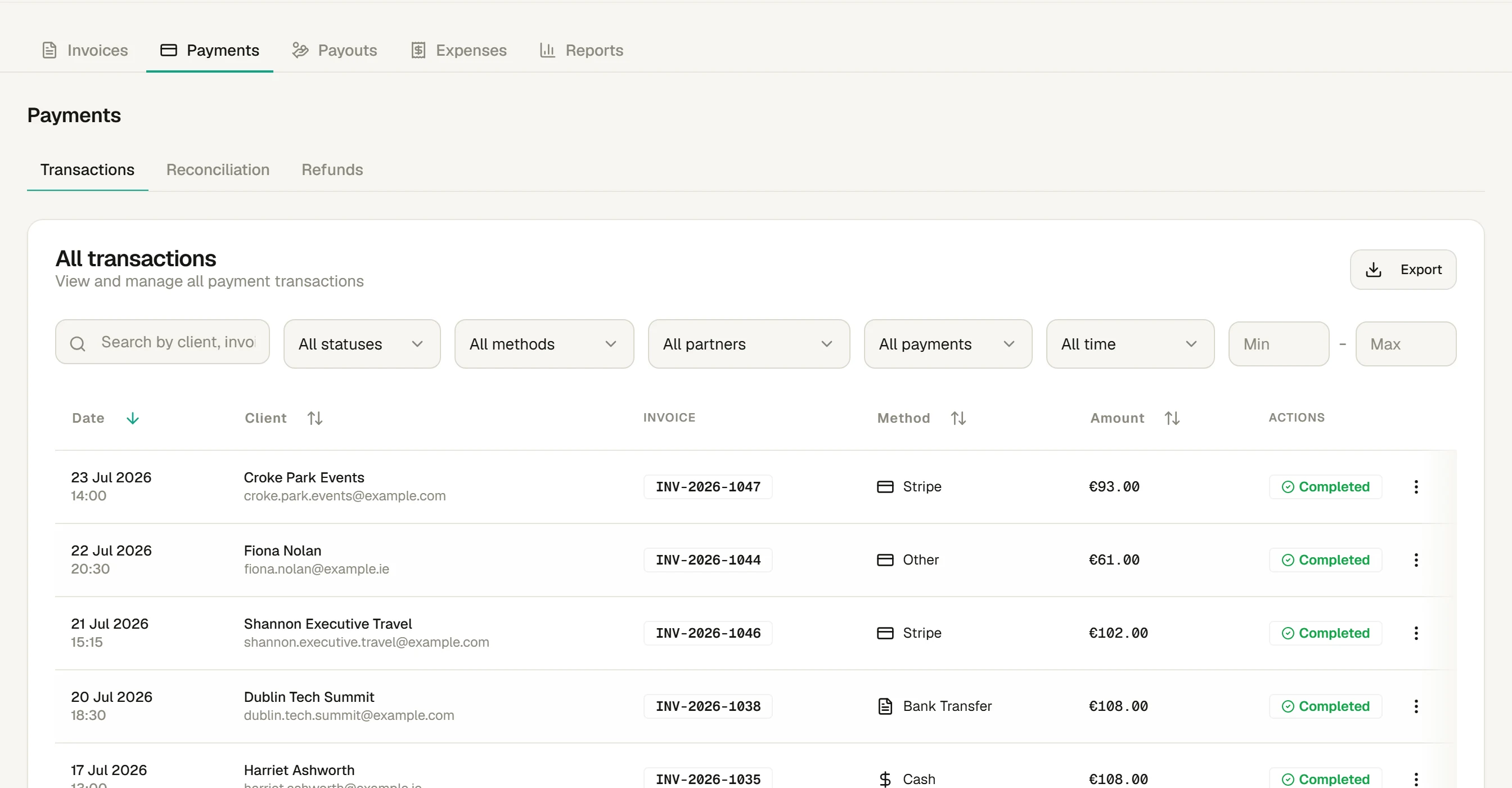Click the date 23 Jul 2026
This screenshot has height=788, width=1512.
click(111, 477)
